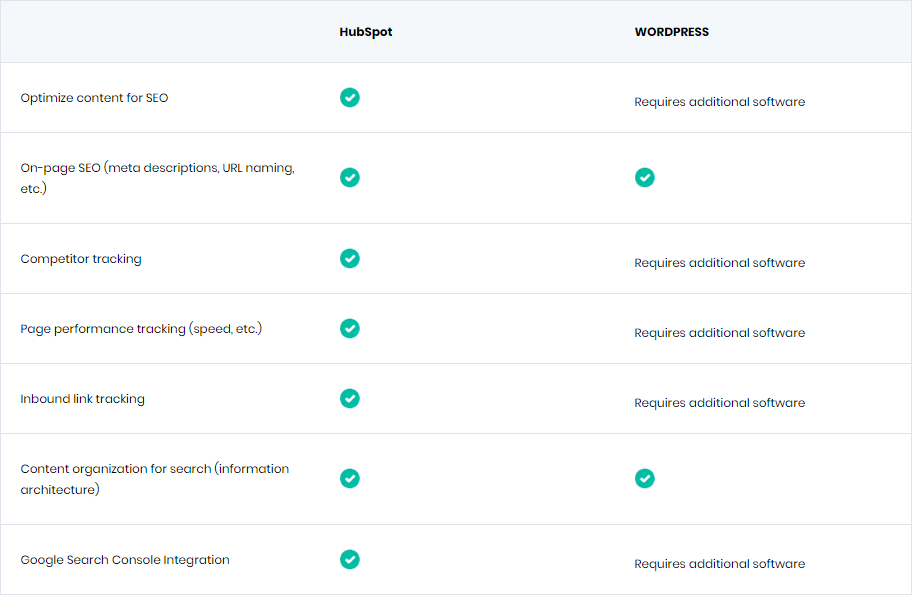The image size is (912, 595).
Task: Click HubSpot checkmark for On-page SEO row
Action: tap(350, 177)
